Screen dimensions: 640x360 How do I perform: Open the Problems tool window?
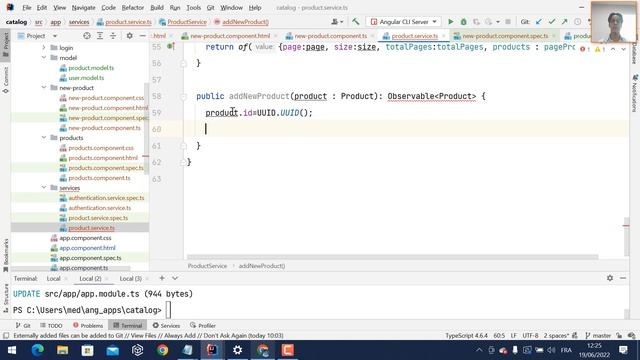point(88,325)
